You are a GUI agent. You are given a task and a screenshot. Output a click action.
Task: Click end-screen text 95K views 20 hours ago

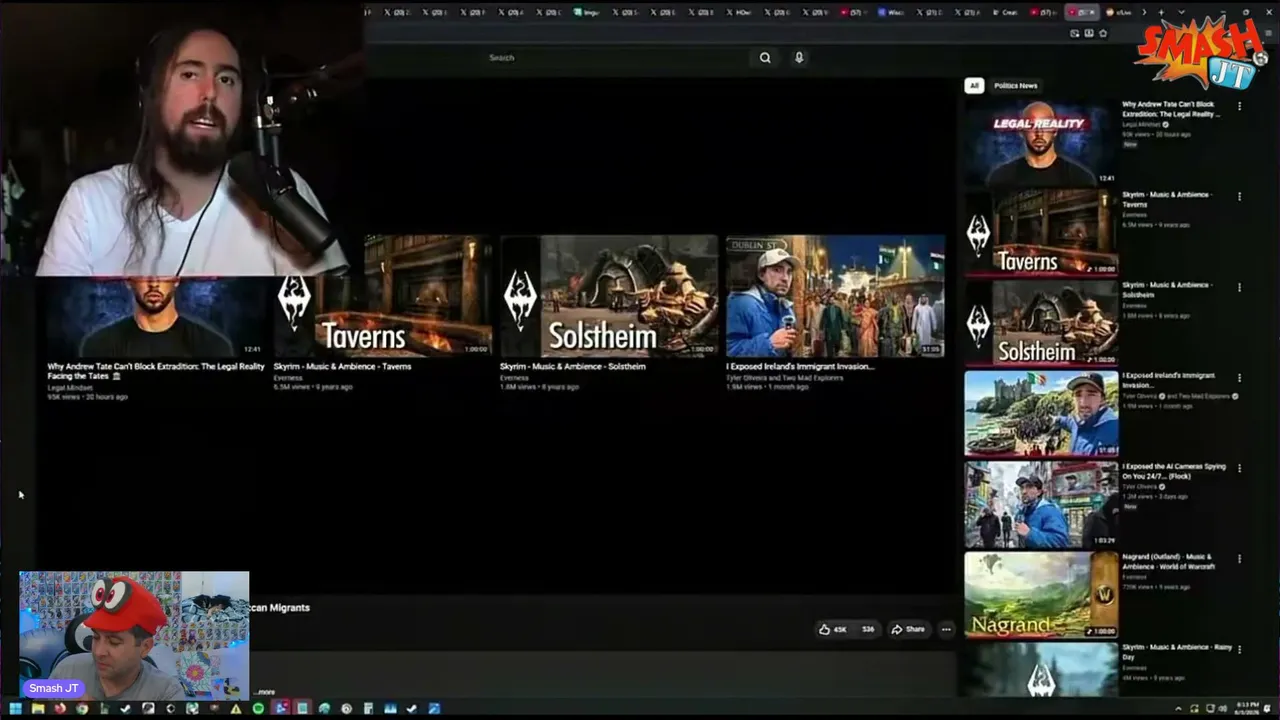click(x=88, y=397)
